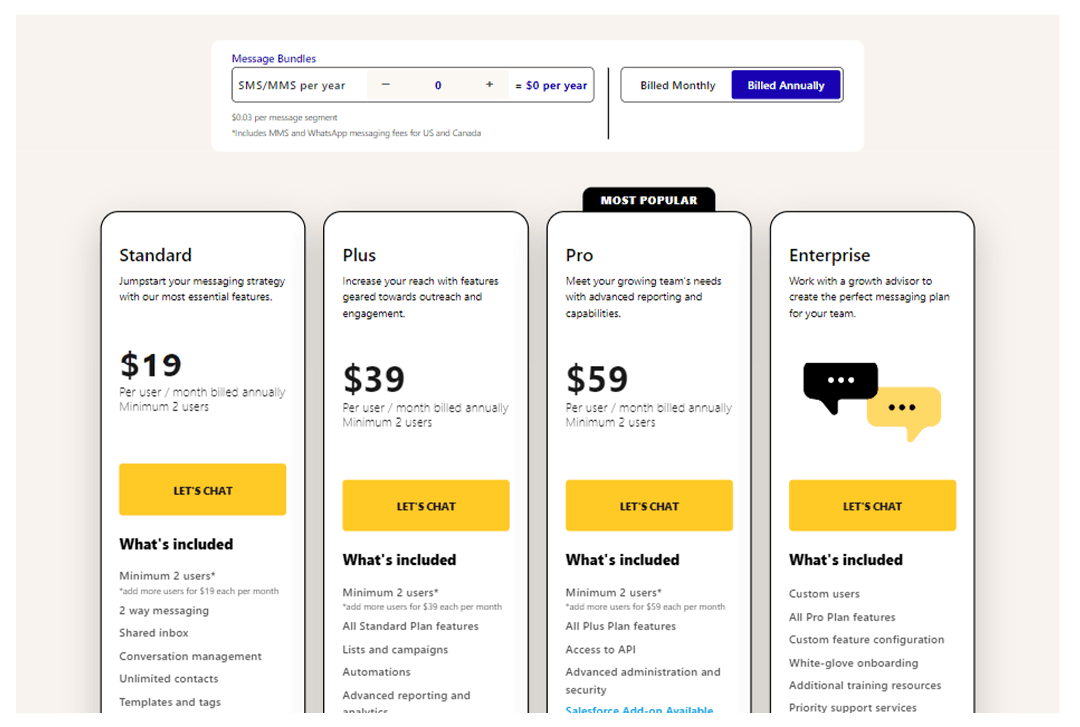1080x727 pixels.
Task: Select the Billed Annually option
Action: pyautogui.click(x=786, y=85)
